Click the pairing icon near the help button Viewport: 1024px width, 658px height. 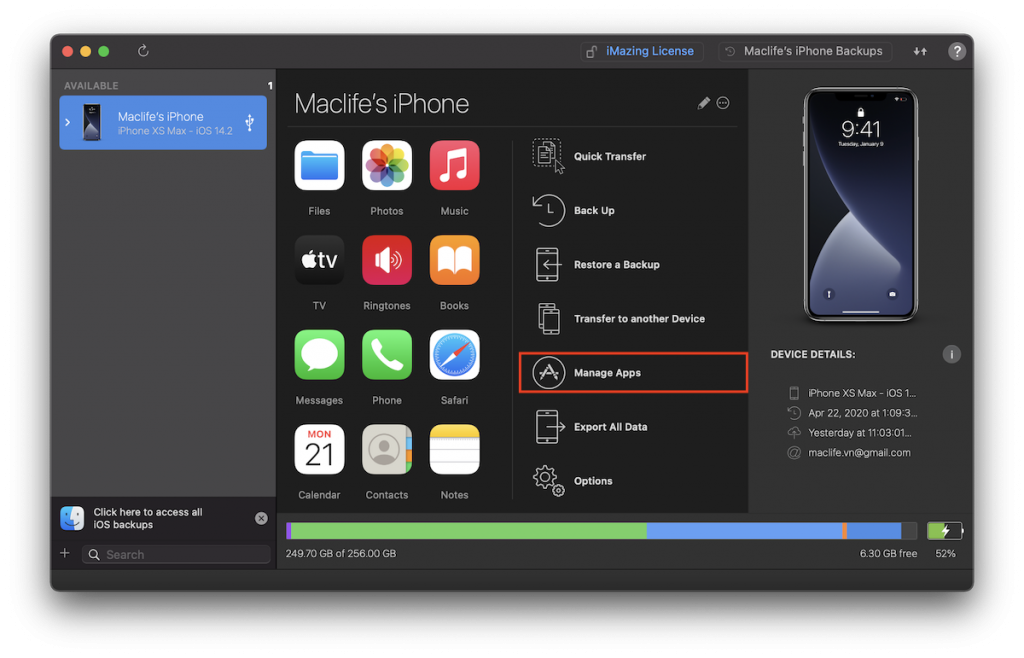(919, 51)
